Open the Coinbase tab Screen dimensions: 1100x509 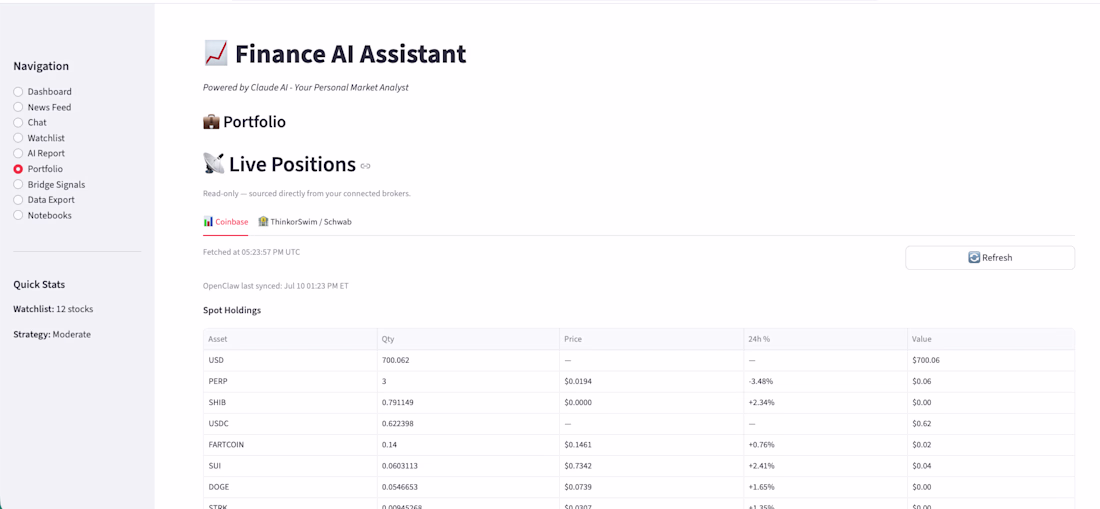click(x=225, y=222)
